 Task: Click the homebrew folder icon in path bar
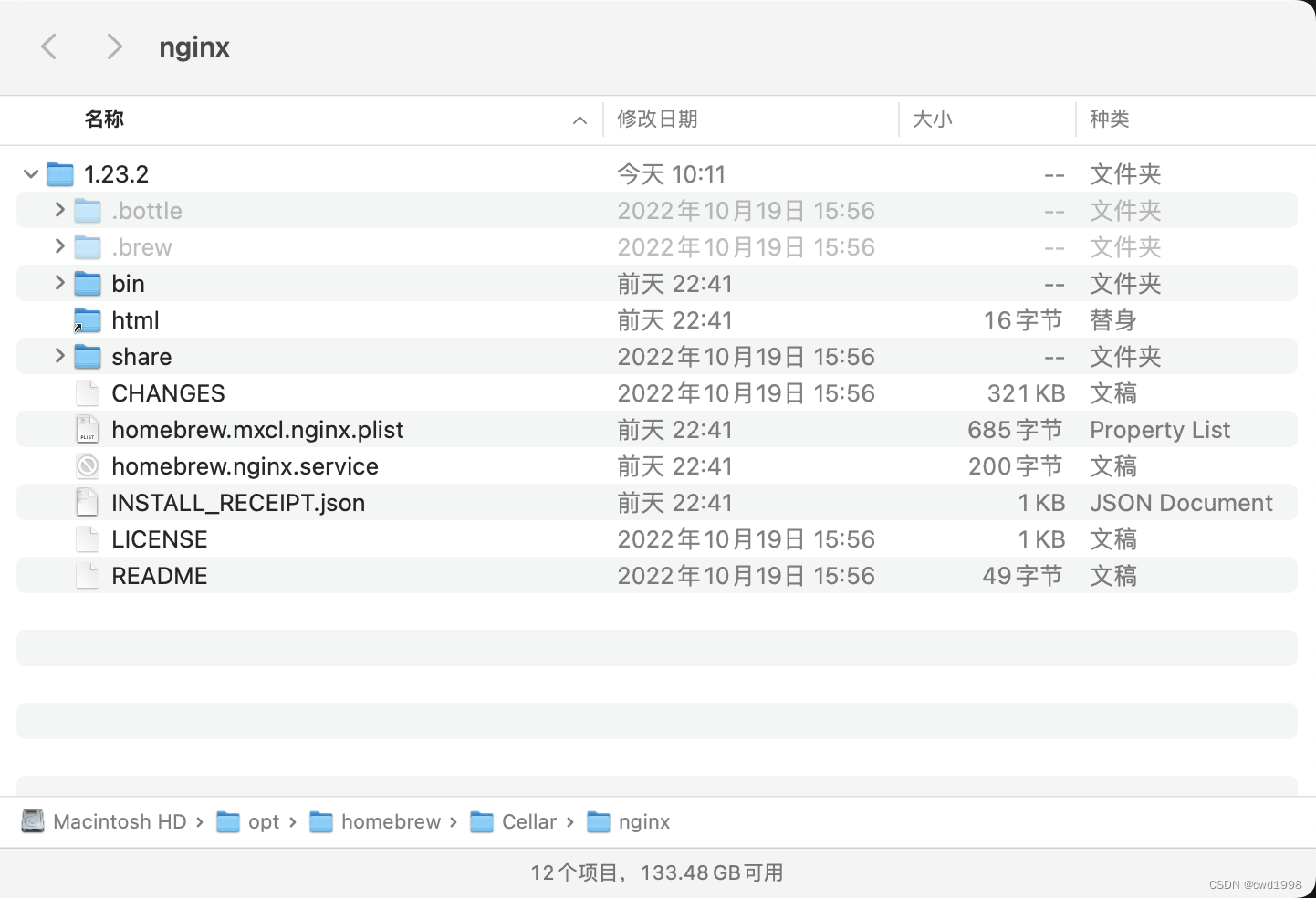[321, 822]
